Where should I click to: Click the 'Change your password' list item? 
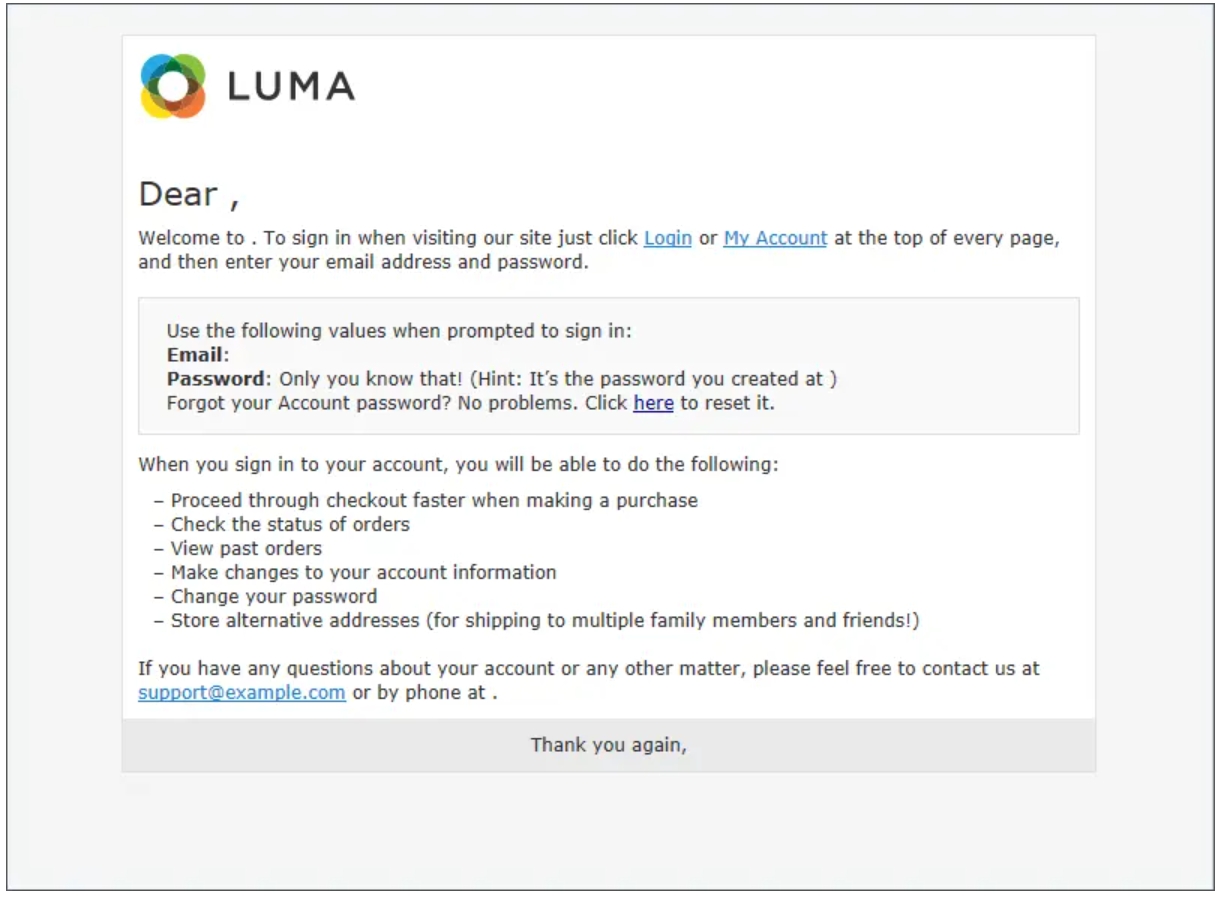pyautogui.click(x=266, y=597)
